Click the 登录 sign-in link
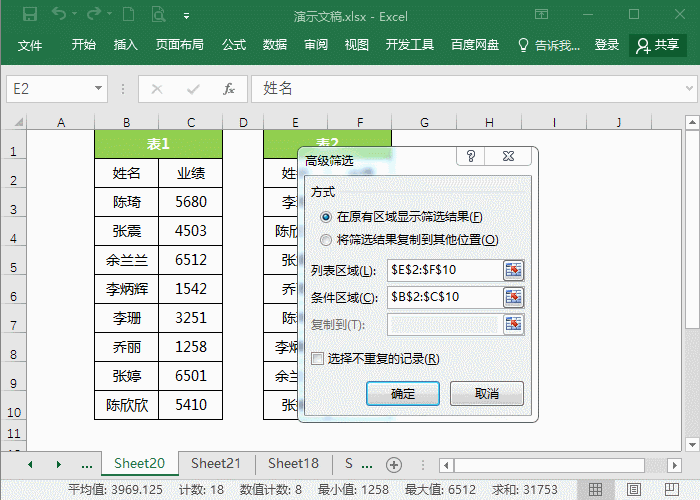The width and height of the screenshot is (700, 500). pos(607,45)
